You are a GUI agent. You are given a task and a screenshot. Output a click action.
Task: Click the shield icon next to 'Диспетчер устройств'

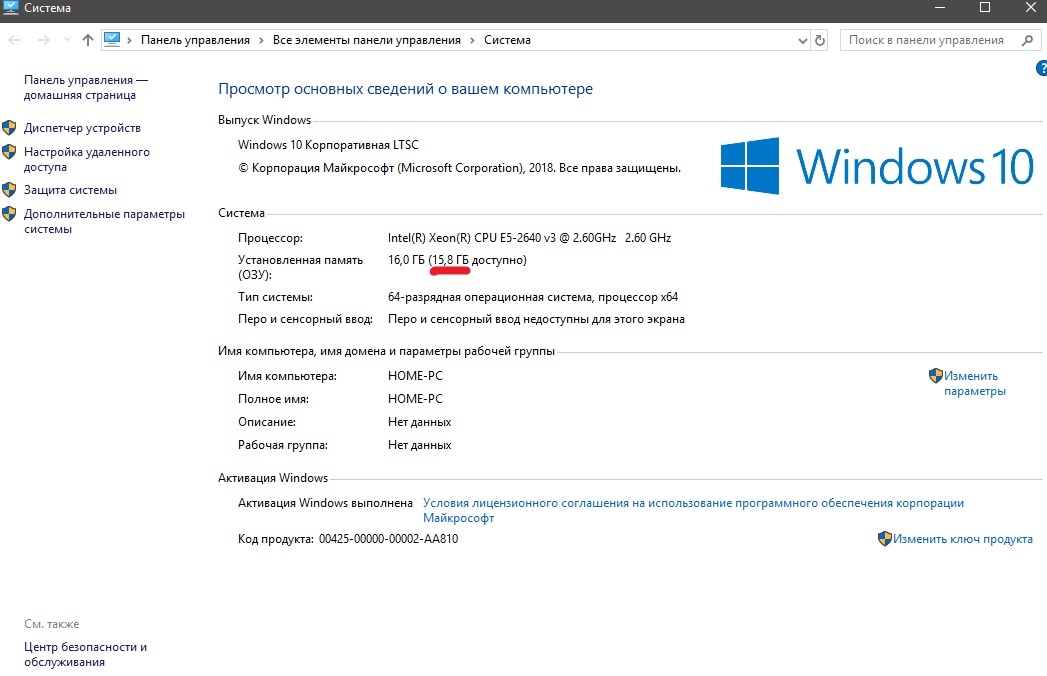click(x=9, y=127)
